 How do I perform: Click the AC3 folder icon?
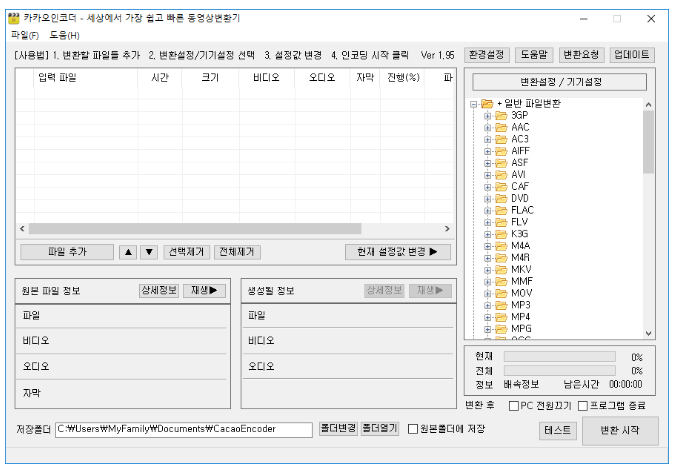[x=501, y=139]
